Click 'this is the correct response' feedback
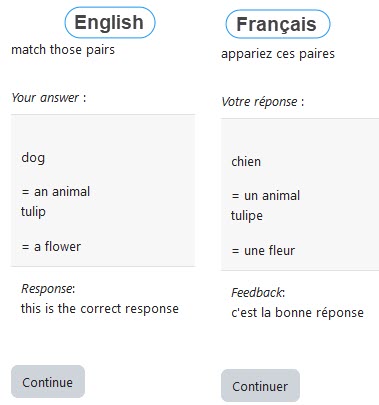 click(100, 309)
